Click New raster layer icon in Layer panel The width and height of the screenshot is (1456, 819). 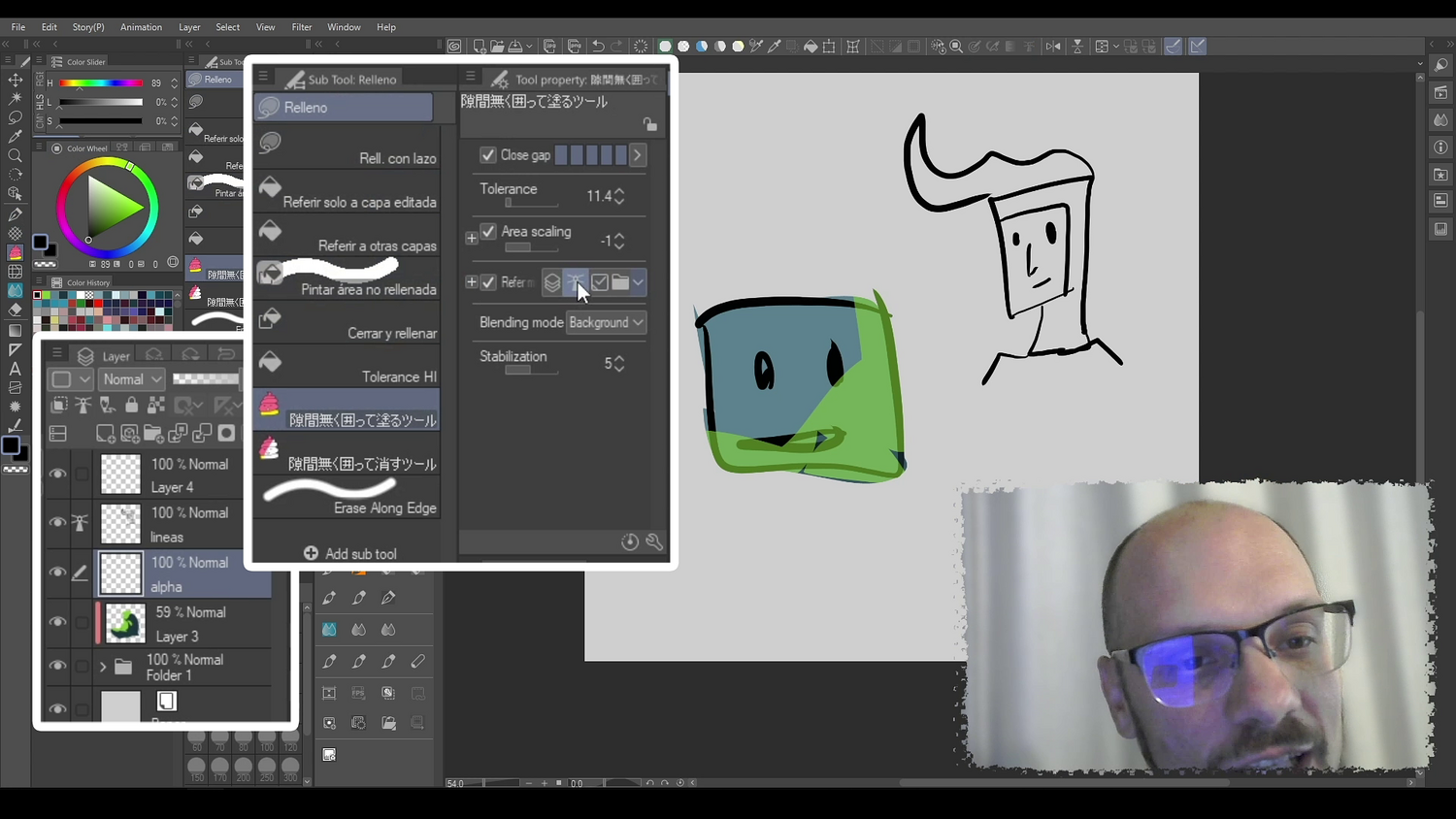(x=105, y=433)
